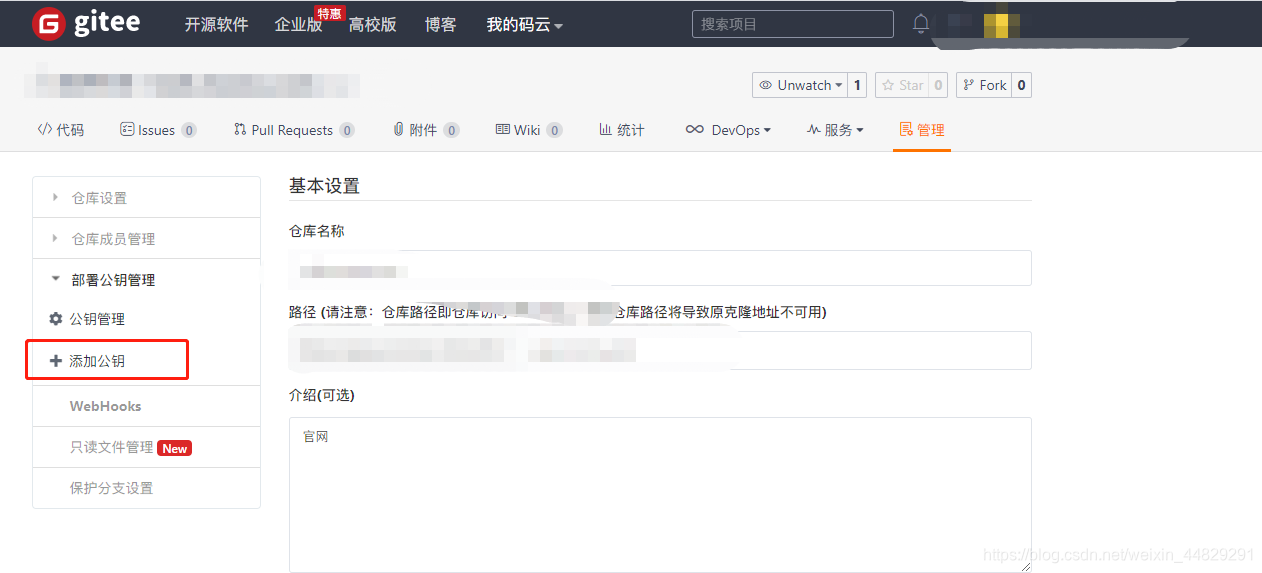Open 博客 in the top navigation

click(441, 25)
